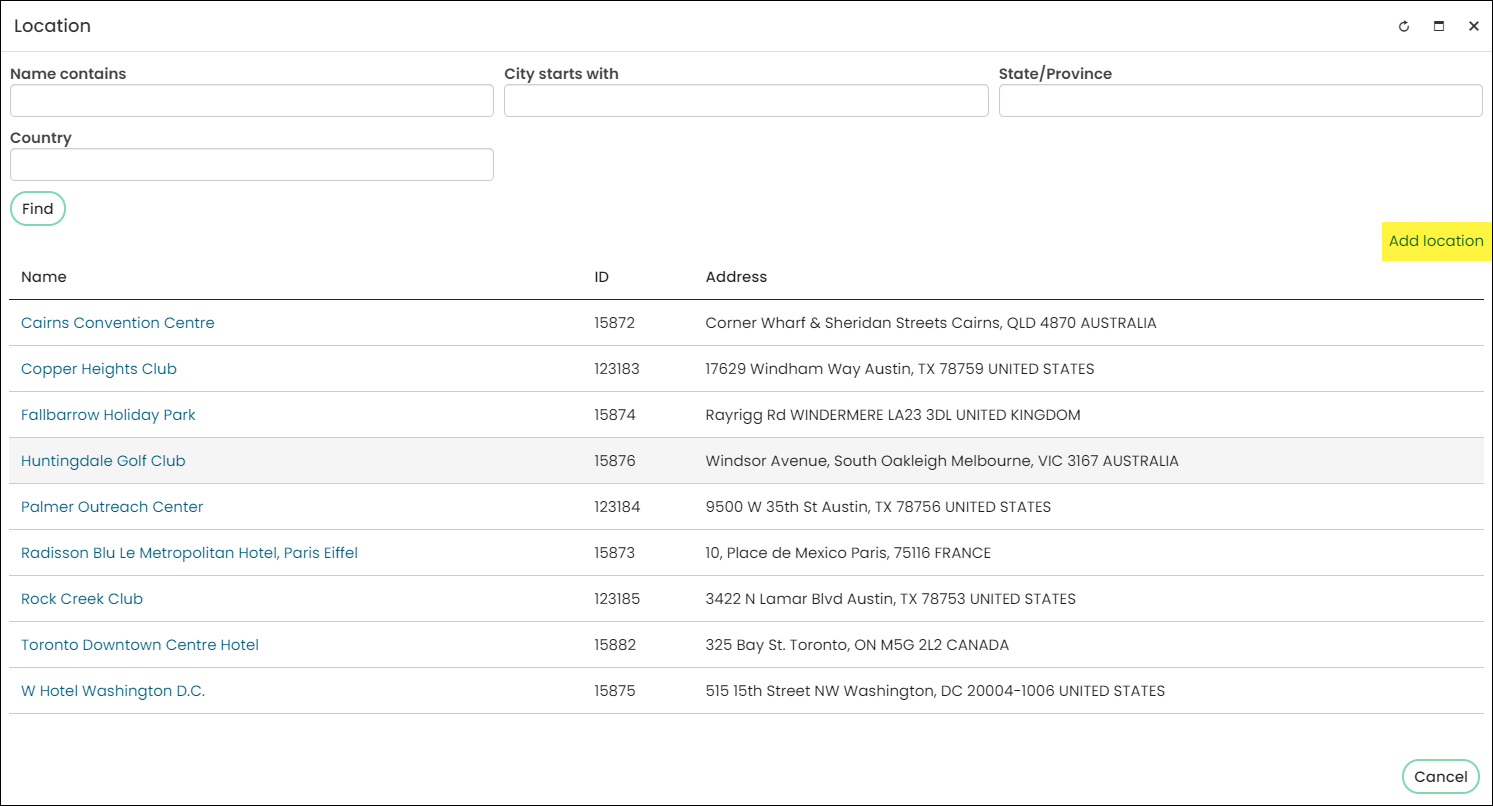
Task: Click the 3422 N Lamar Blvd address
Action: (x=890, y=599)
